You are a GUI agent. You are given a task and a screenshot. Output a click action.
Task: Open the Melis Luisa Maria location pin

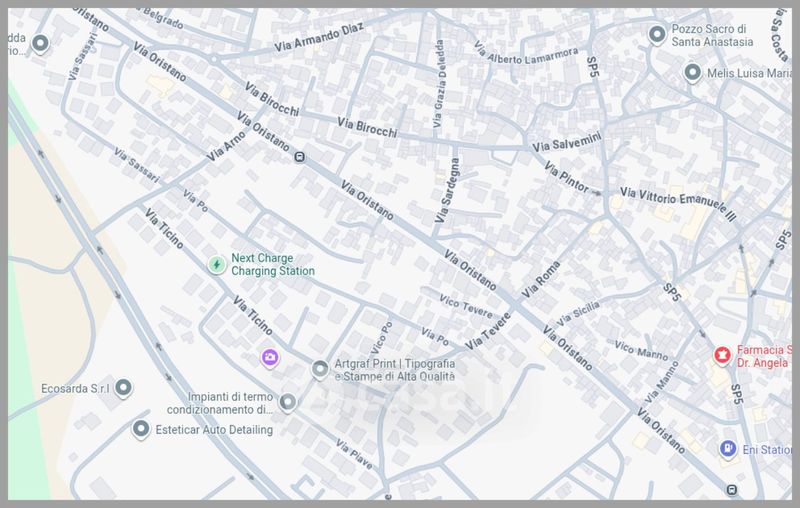coord(692,73)
